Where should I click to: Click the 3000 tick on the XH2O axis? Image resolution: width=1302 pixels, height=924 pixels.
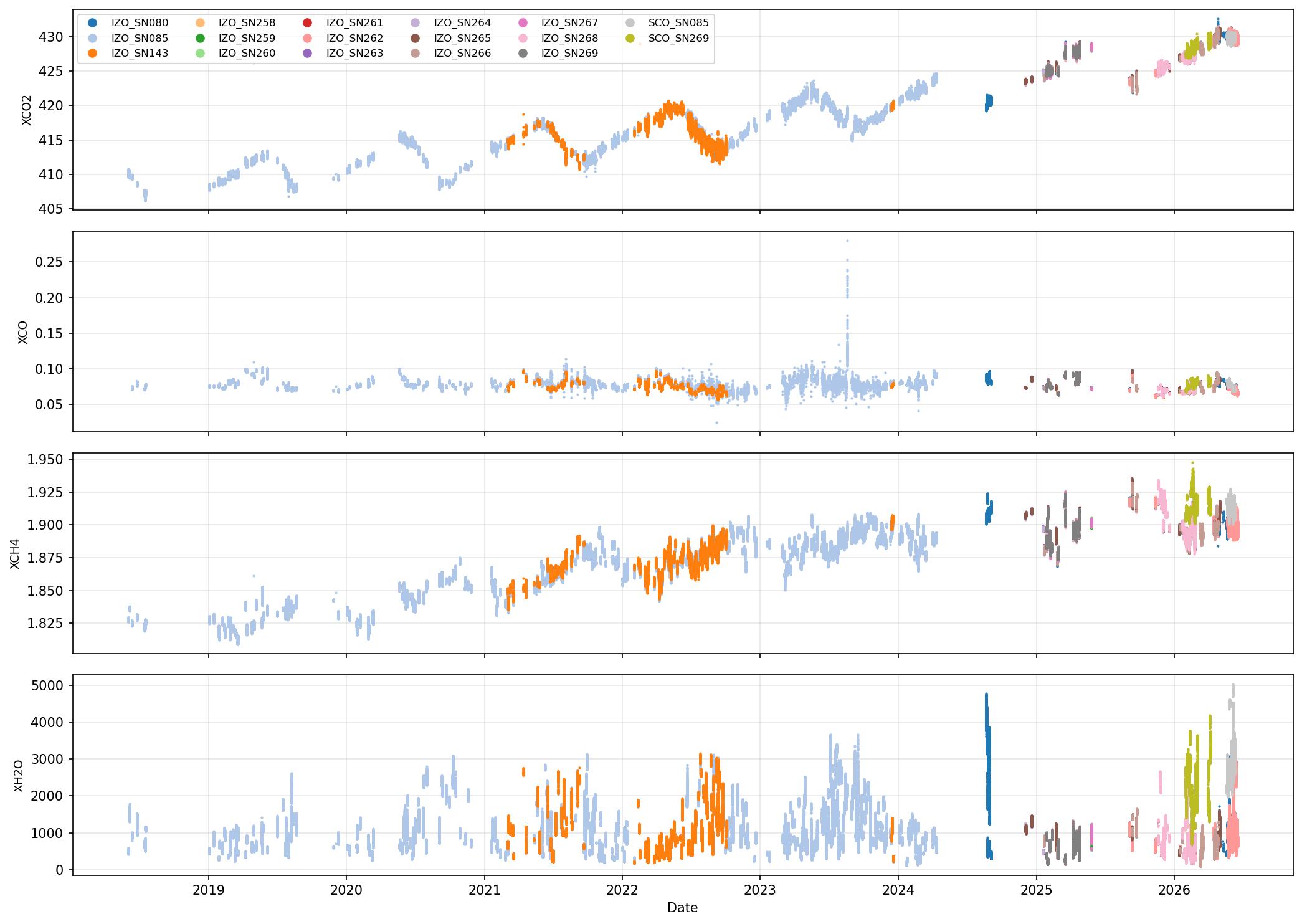pyautogui.click(x=48, y=759)
